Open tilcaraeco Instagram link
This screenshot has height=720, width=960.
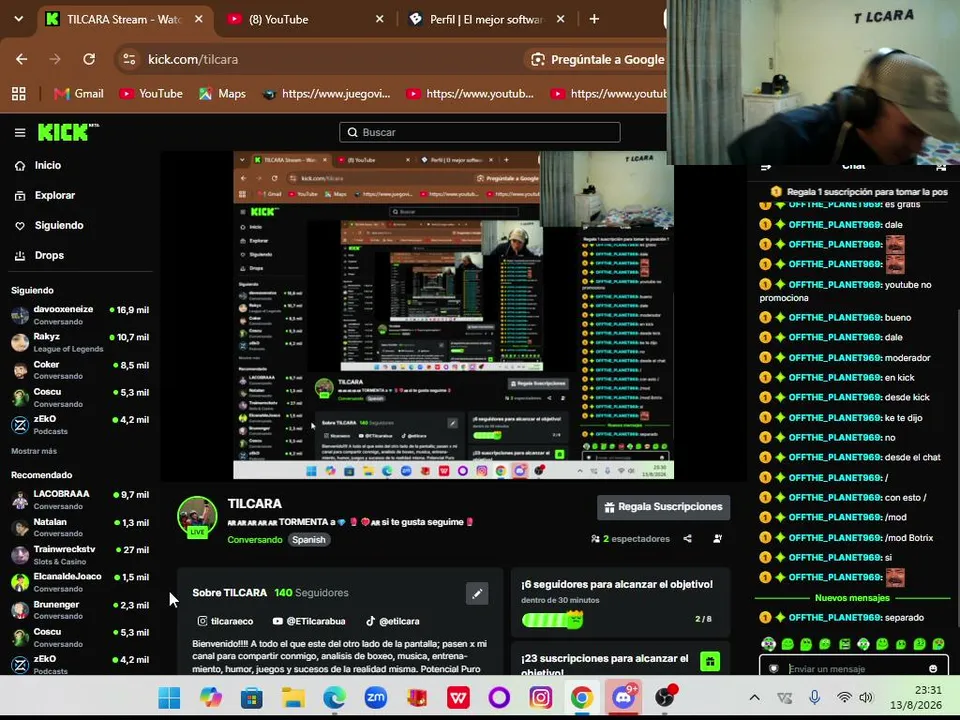click(225, 621)
